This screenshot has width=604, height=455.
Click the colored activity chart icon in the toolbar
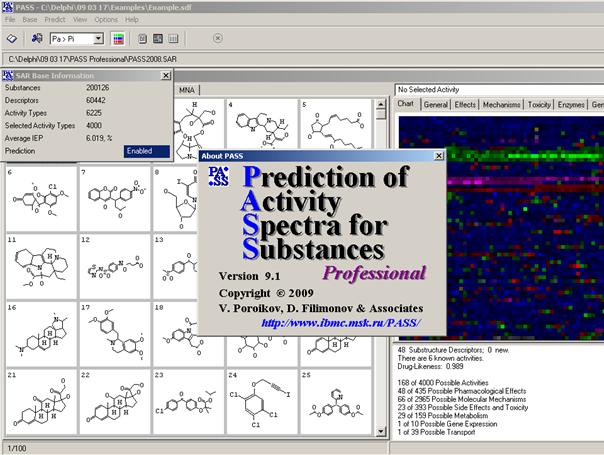[118, 39]
